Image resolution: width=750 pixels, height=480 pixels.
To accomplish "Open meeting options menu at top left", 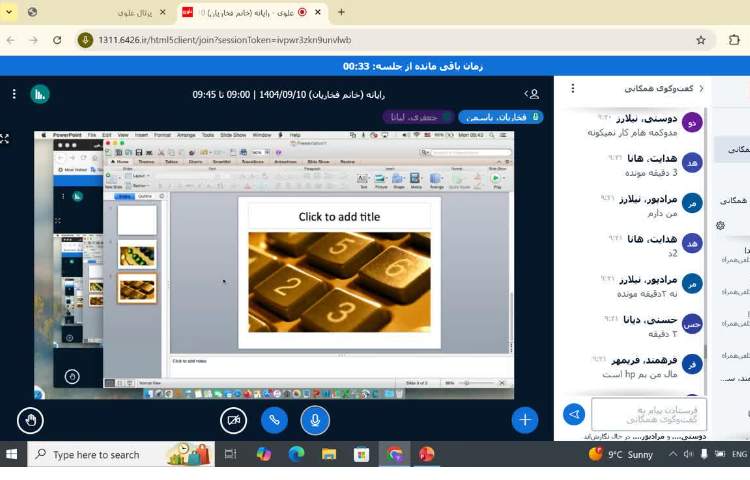I will tap(13, 94).
